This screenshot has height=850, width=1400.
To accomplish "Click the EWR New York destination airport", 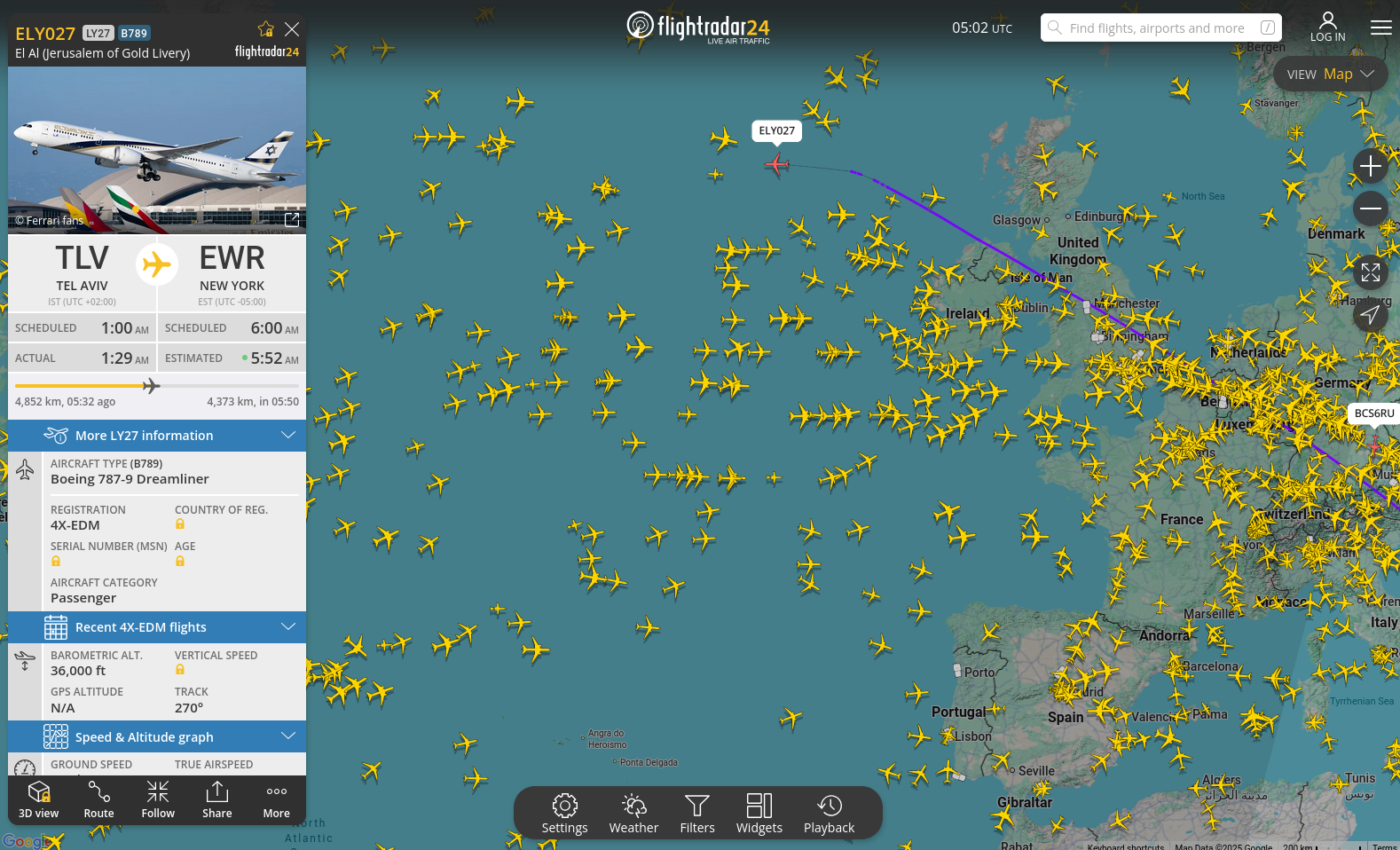I will 232,272.
